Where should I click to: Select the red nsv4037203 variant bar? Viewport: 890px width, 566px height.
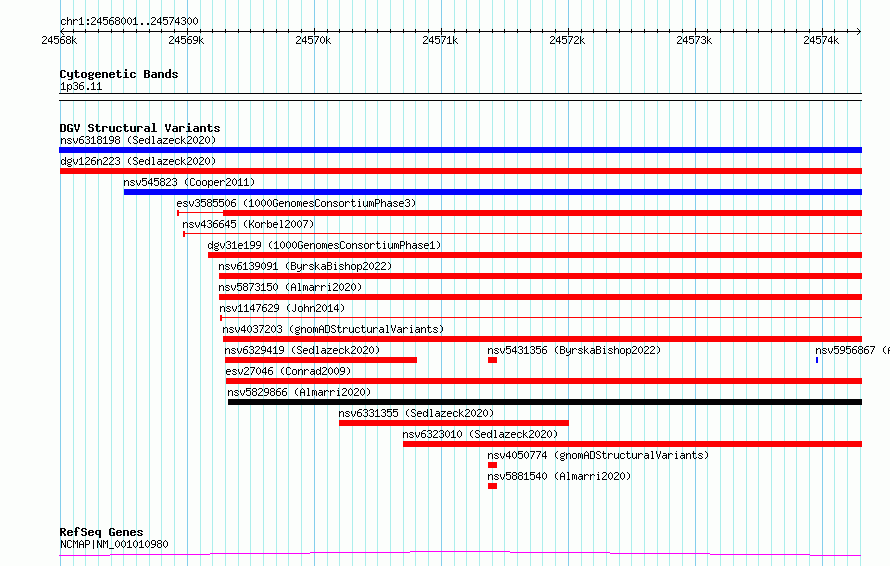(x=542, y=339)
